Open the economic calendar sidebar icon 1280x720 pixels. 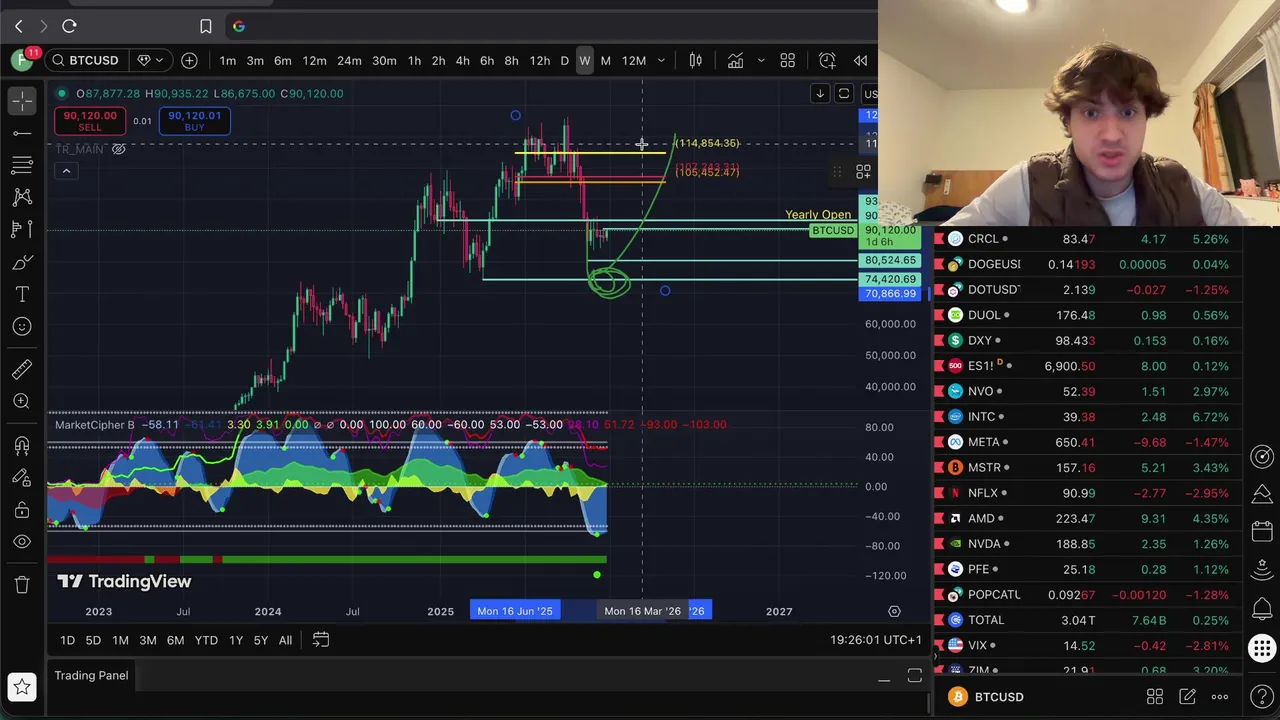pyautogui.click(x=1262, y=532)
